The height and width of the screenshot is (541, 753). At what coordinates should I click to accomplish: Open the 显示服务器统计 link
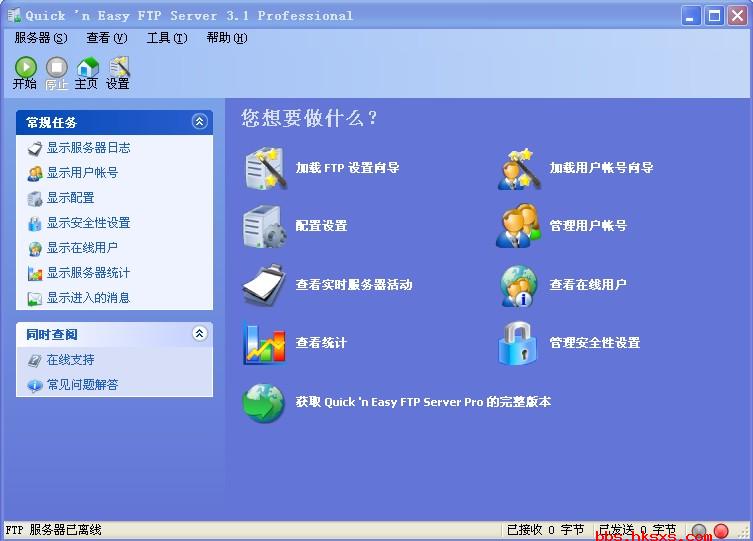(88, 273)
